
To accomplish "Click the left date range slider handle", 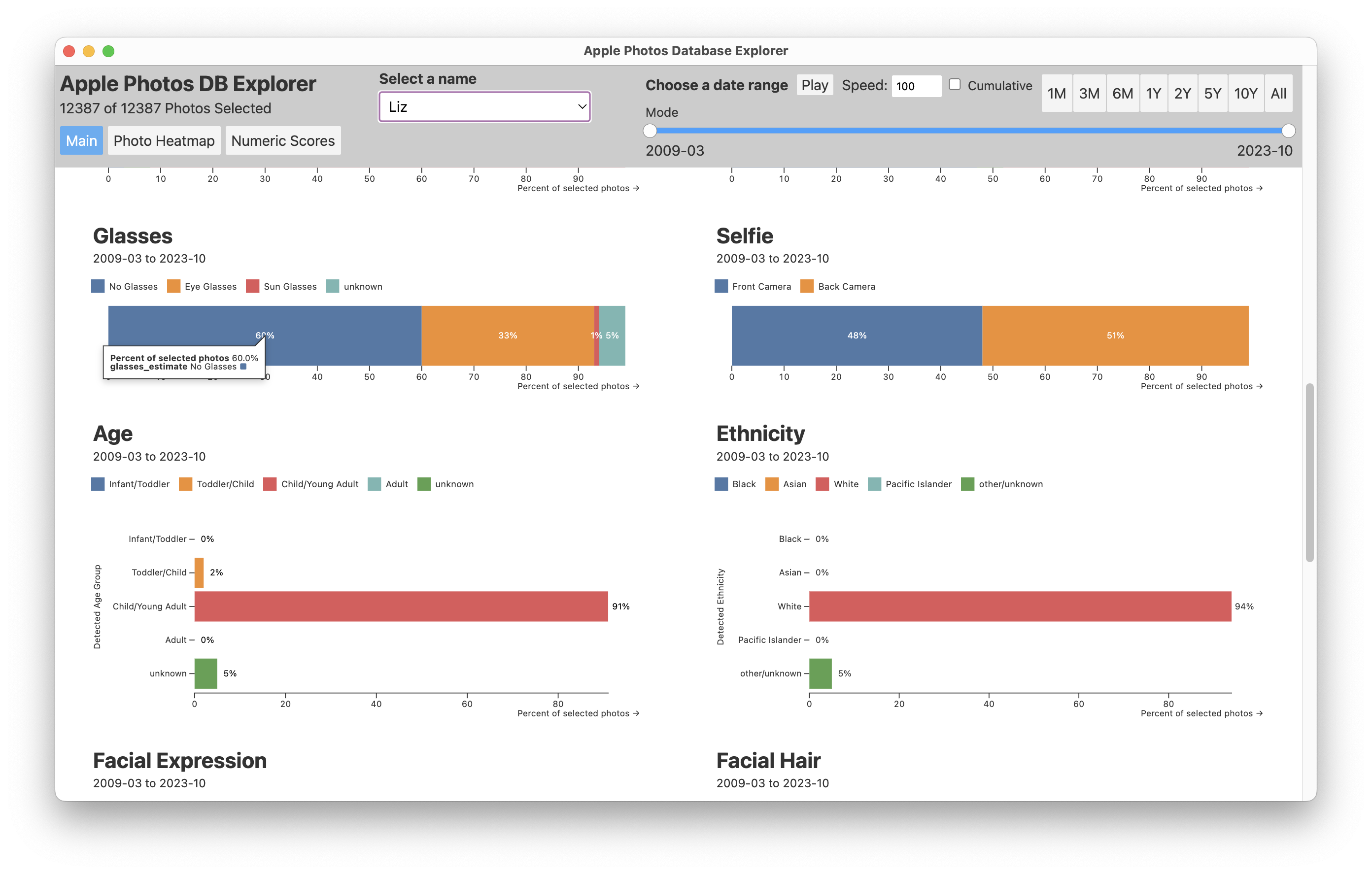I will coord(650,131).
